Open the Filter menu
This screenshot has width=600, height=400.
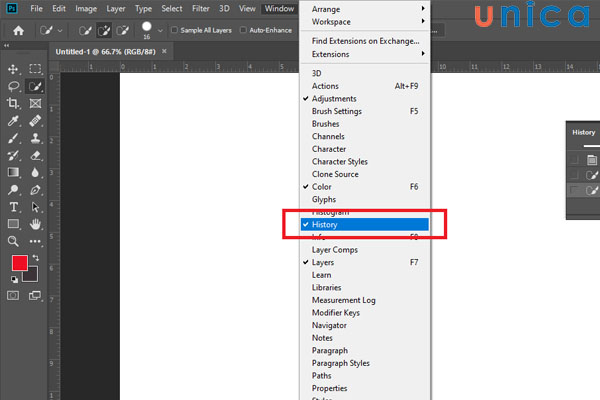(x=200, y=9)
